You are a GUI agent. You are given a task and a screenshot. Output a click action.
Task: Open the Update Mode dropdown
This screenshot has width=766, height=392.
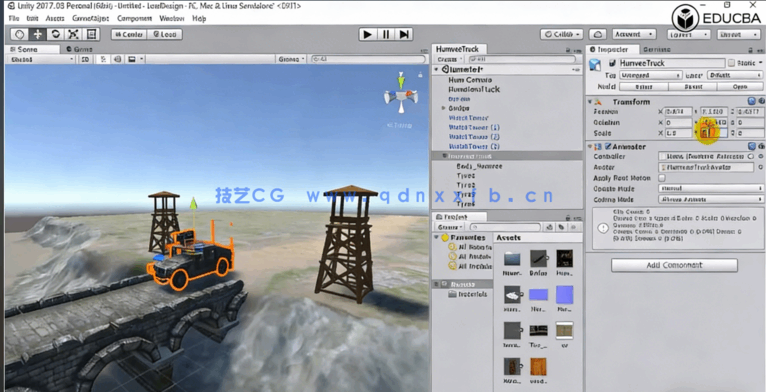[711, 189]
